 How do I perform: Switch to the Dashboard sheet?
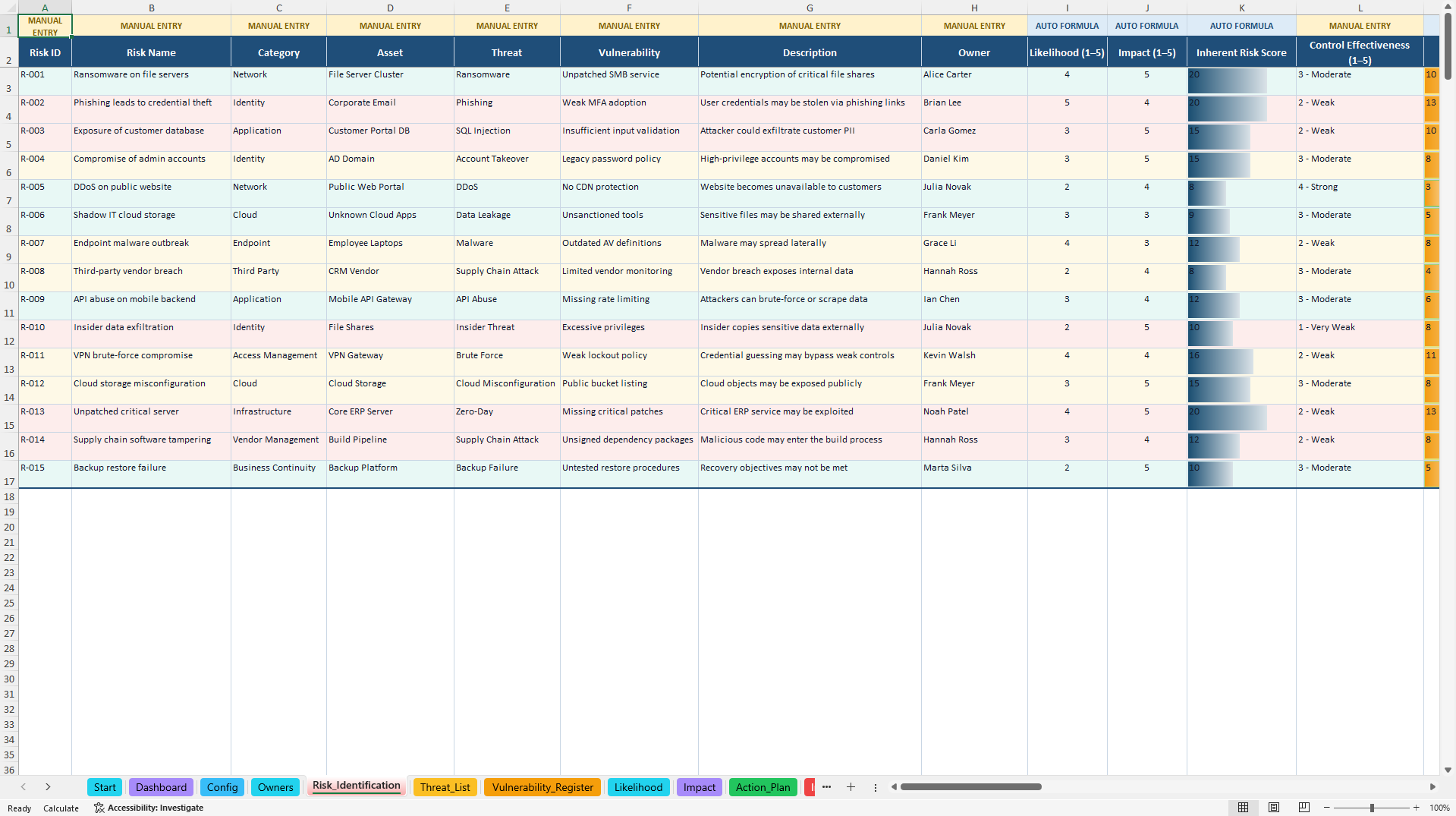click(161, 787)
